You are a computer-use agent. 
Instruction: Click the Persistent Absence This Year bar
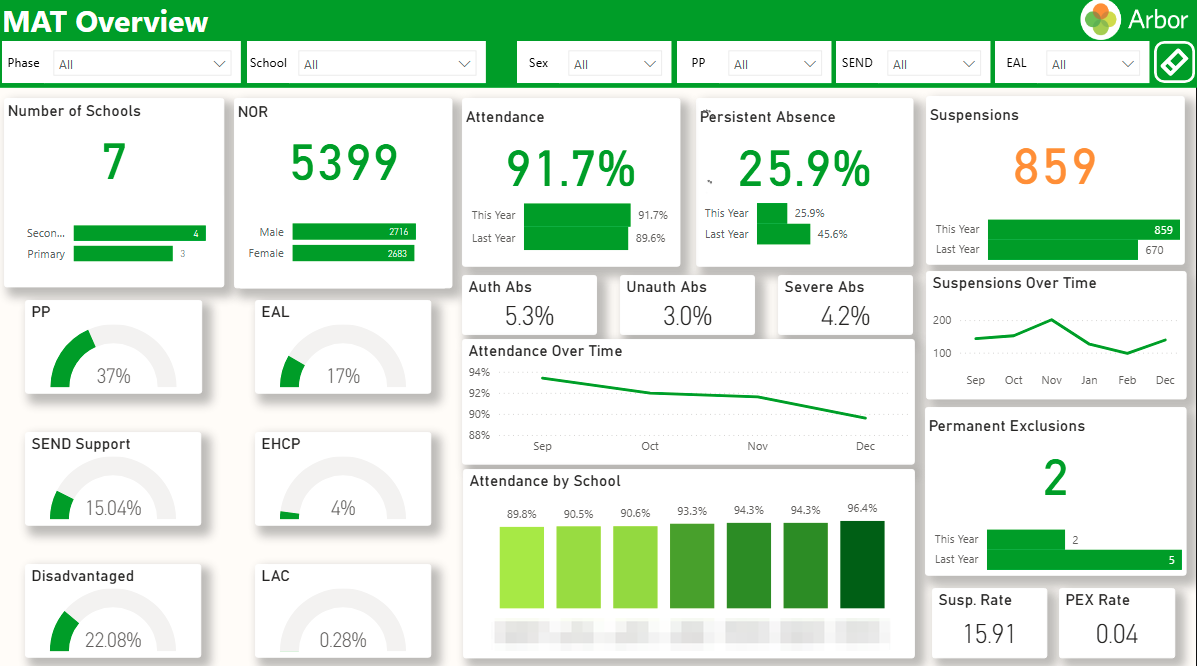[772, 213]
